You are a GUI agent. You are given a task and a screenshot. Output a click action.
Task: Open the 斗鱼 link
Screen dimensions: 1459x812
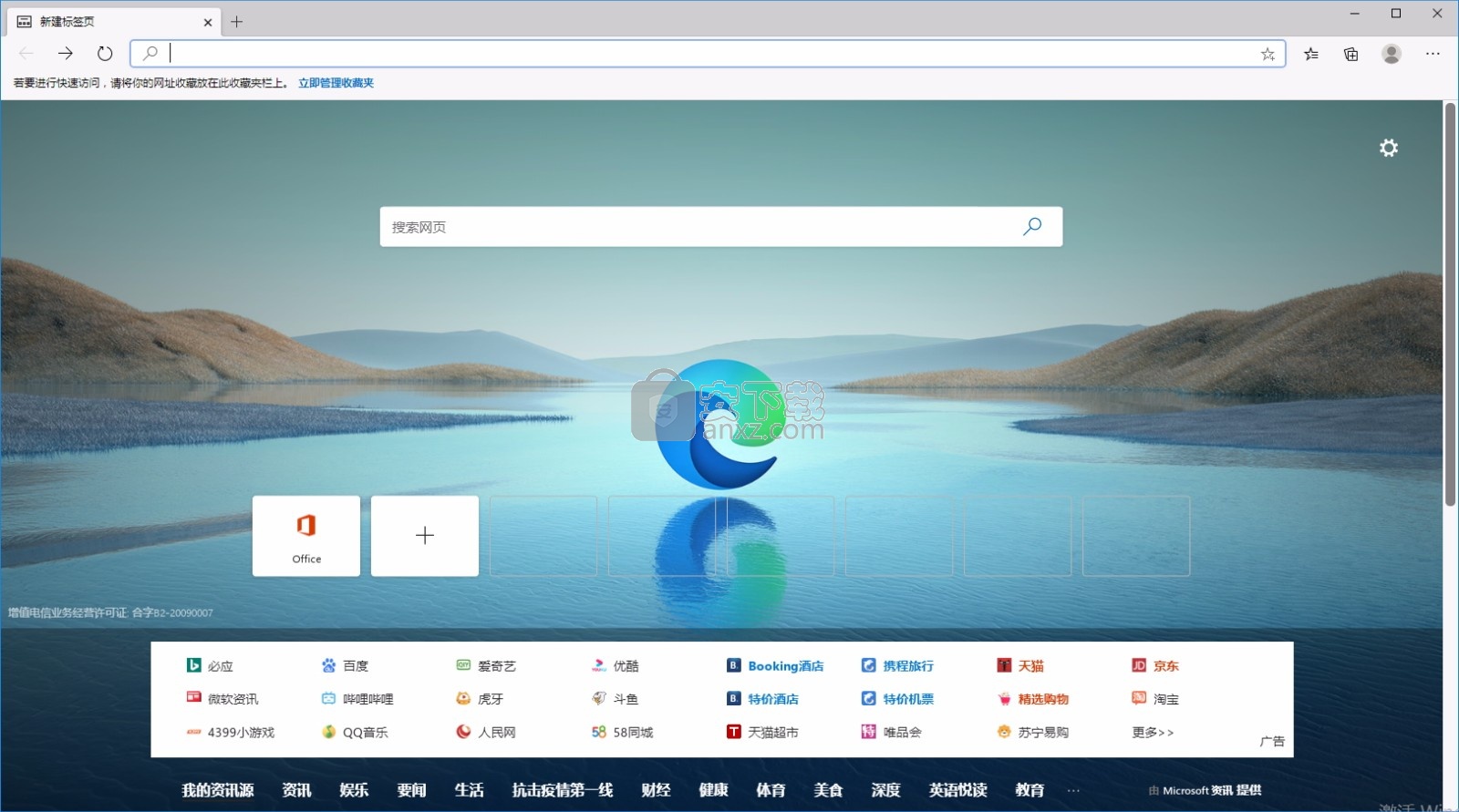coord(616,699)
